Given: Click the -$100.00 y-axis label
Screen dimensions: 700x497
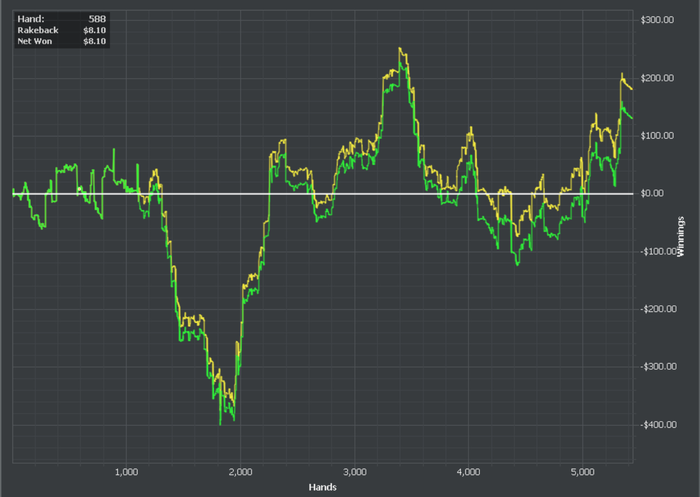Looking at the screenshot, I should click(658, 251).
